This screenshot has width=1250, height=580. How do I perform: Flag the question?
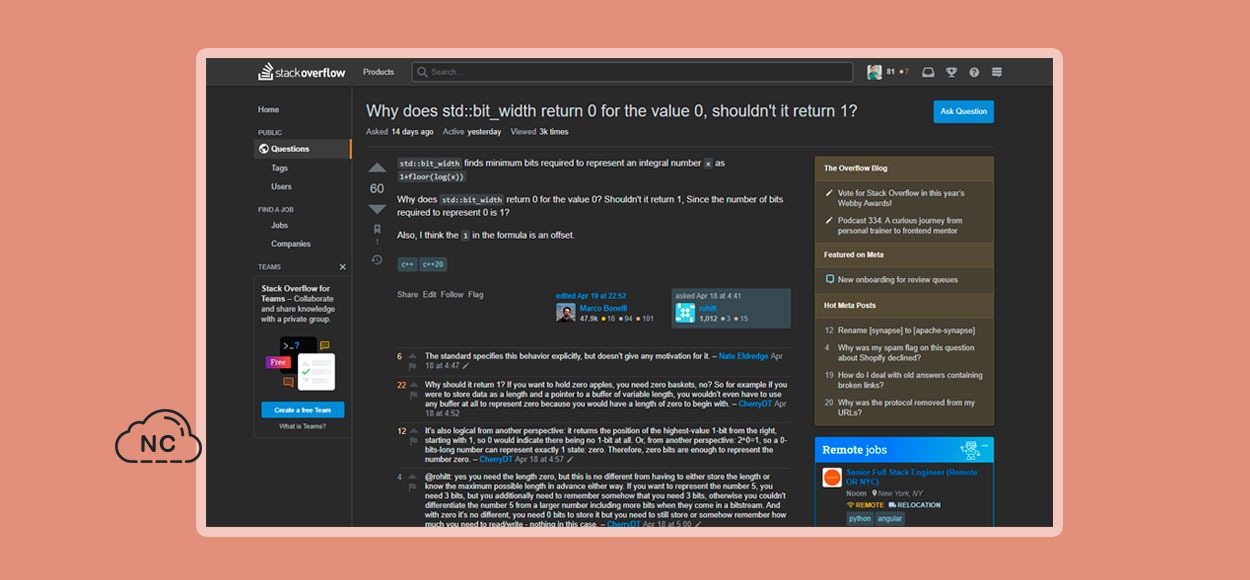476,295
